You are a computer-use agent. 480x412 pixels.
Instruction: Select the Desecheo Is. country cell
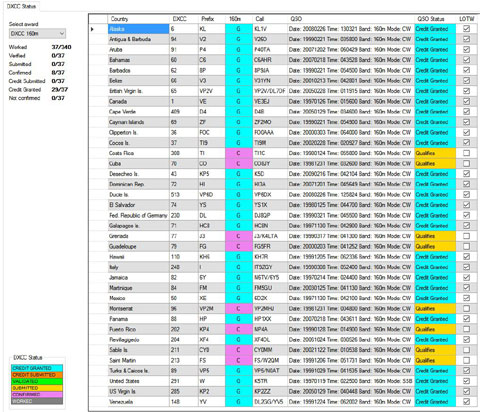pyautogui.click(x=139, y=174)
